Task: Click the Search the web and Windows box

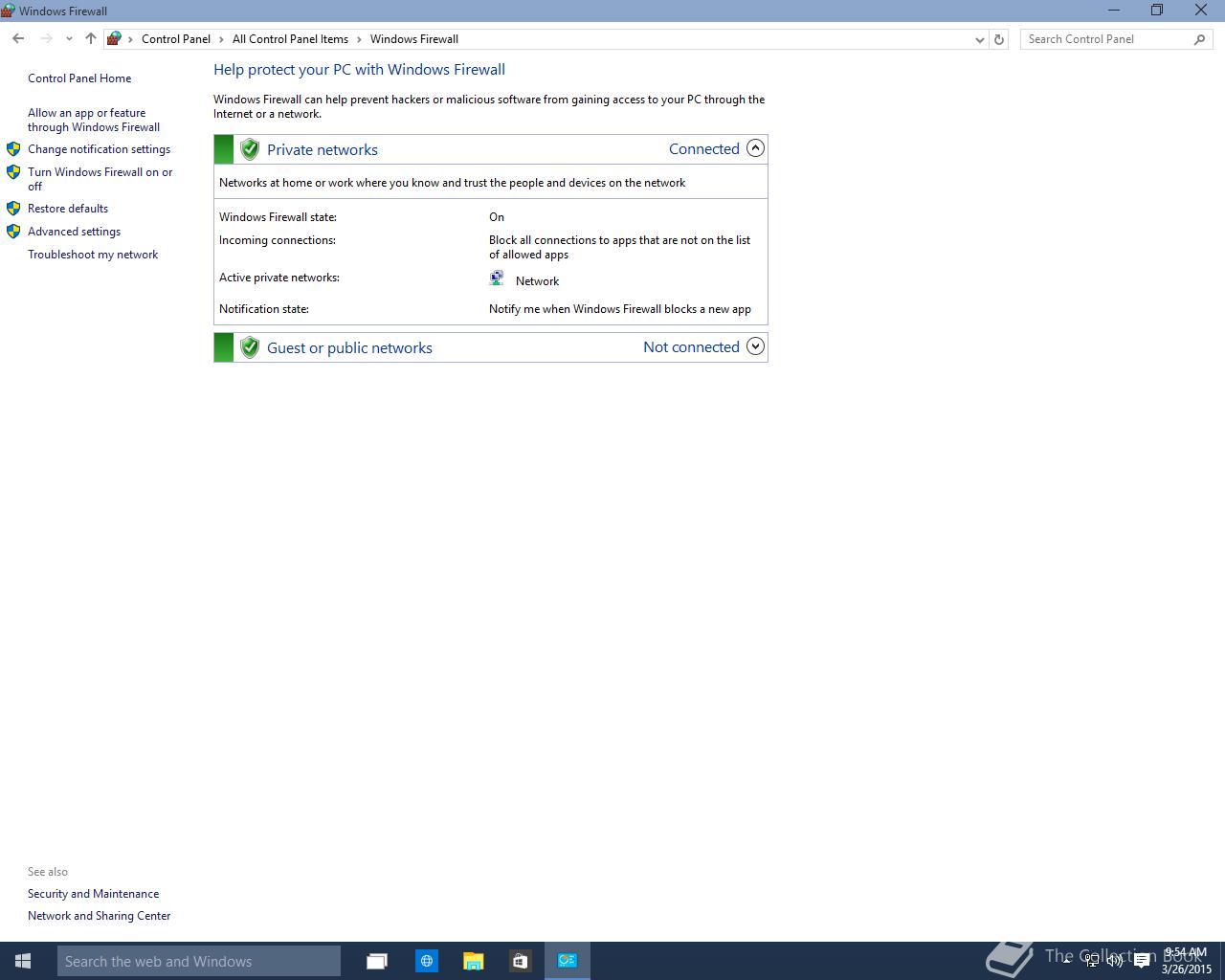Action: (x=199, y=961)
